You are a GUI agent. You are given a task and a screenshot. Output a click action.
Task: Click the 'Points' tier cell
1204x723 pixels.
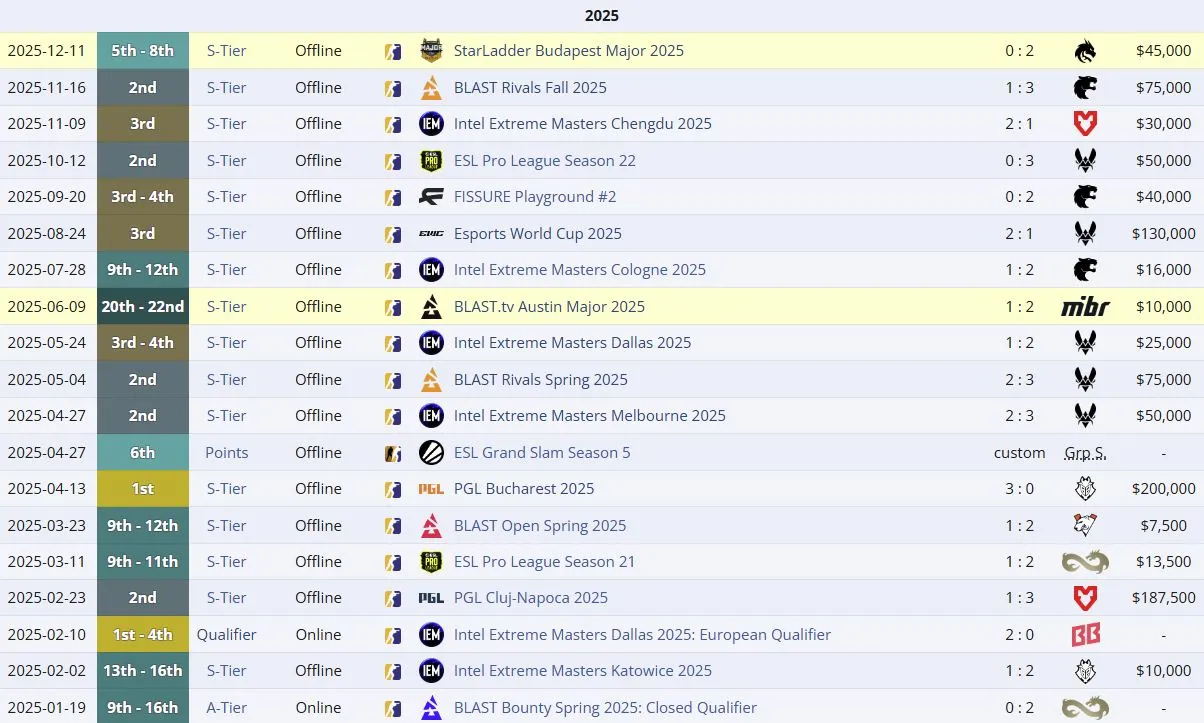[227, 453]
